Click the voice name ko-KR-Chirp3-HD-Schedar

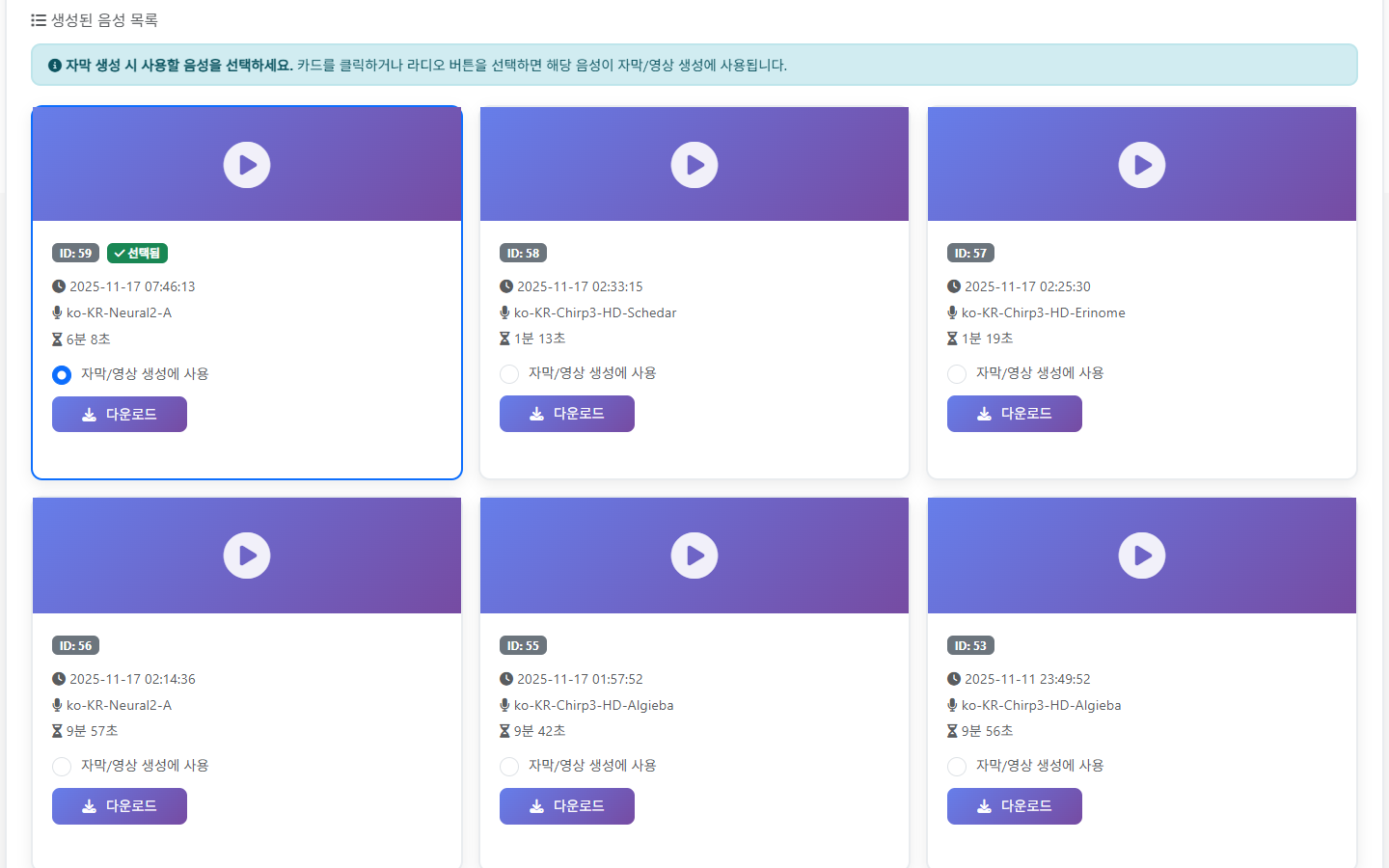[595, 312]
